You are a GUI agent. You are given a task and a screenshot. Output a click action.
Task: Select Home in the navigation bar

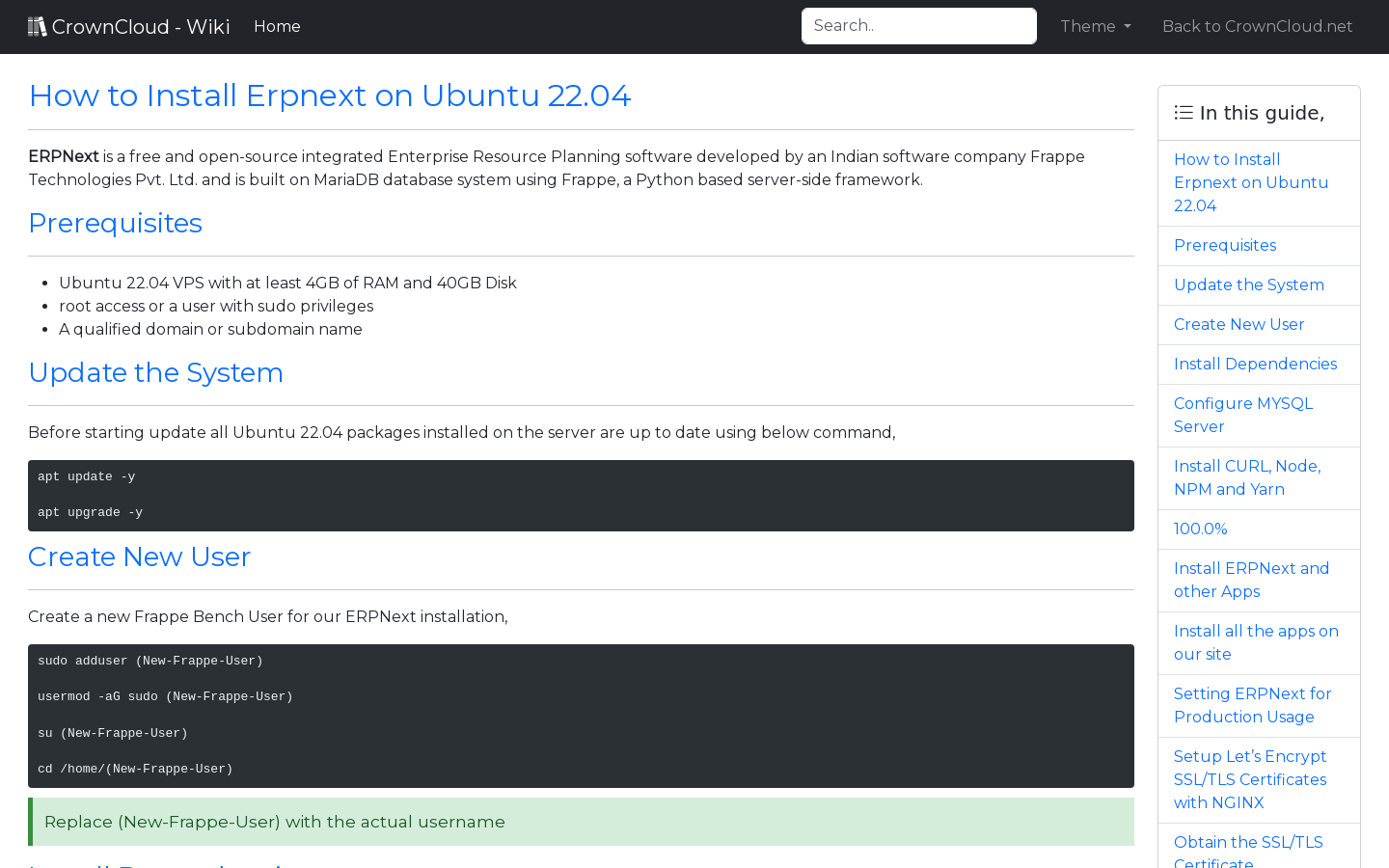point(277,26)
